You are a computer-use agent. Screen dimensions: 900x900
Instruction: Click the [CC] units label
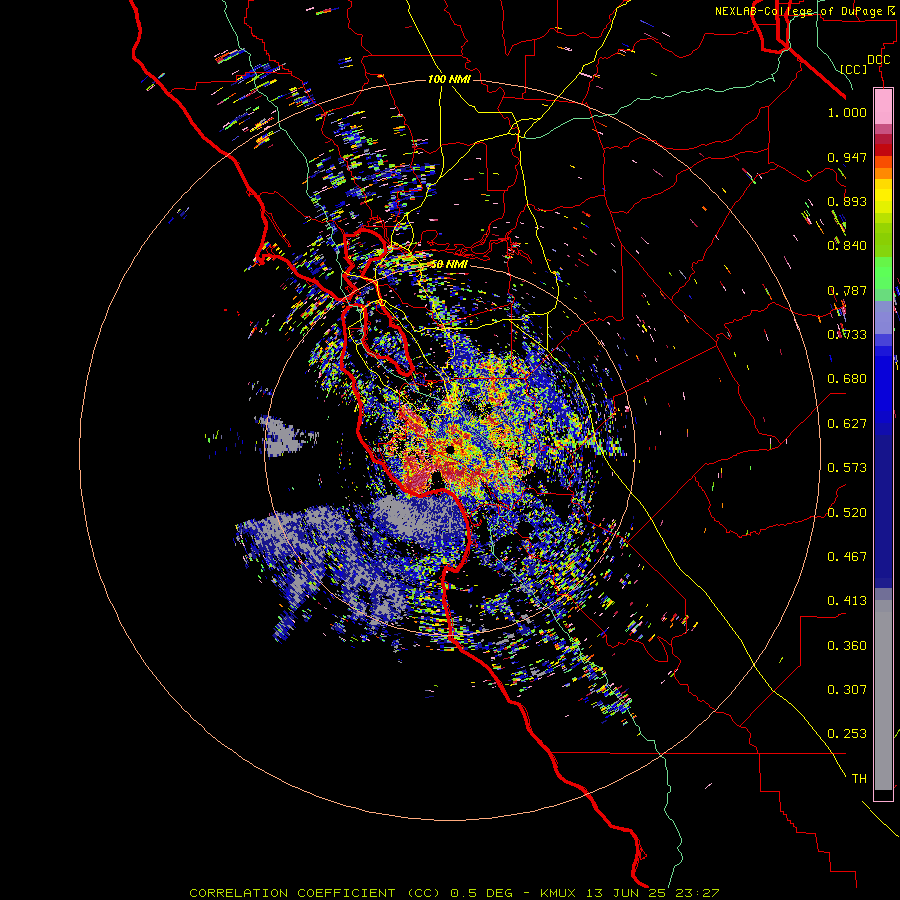click(854, 69)
